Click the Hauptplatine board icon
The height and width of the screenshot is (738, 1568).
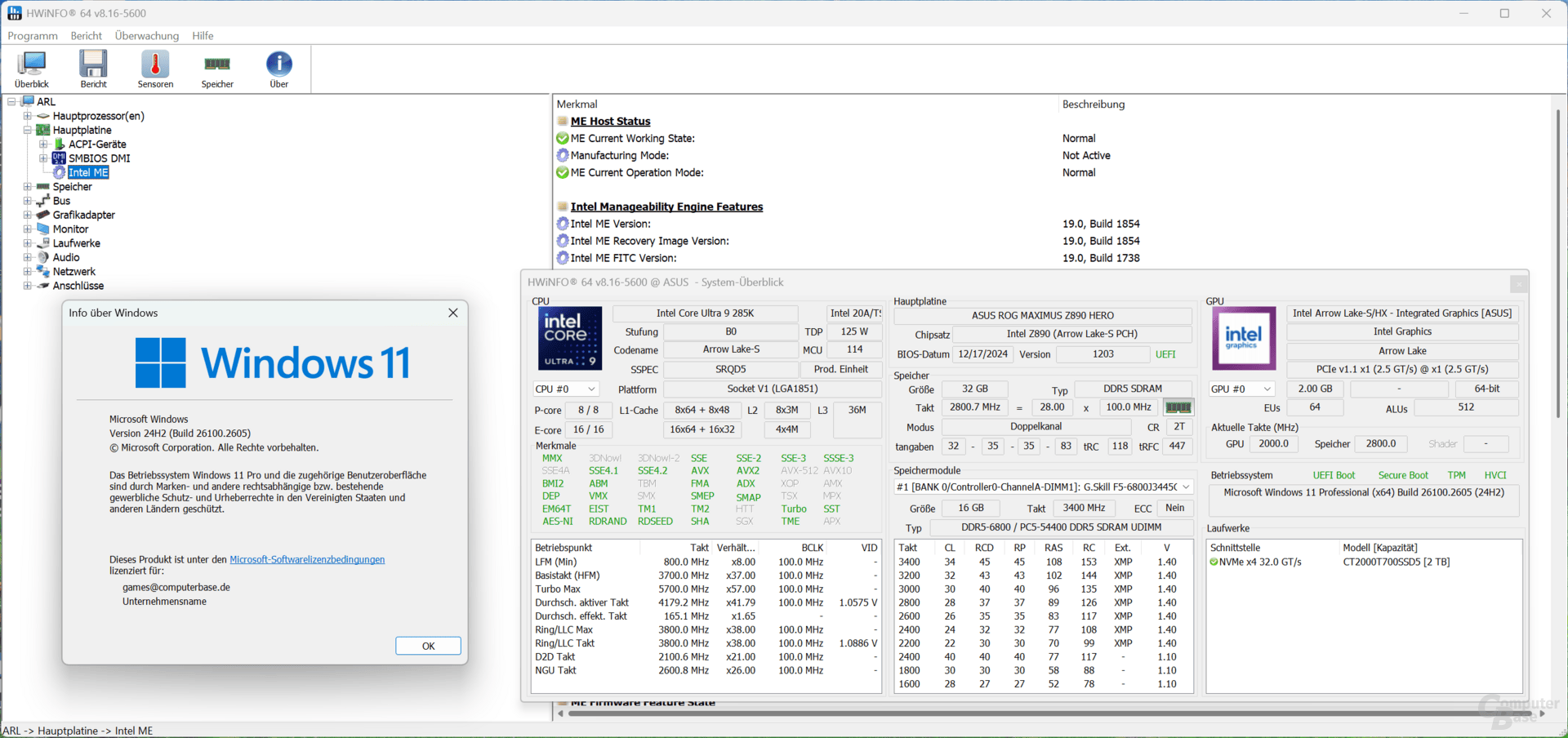pyautogui.click(x=43, y=130)
